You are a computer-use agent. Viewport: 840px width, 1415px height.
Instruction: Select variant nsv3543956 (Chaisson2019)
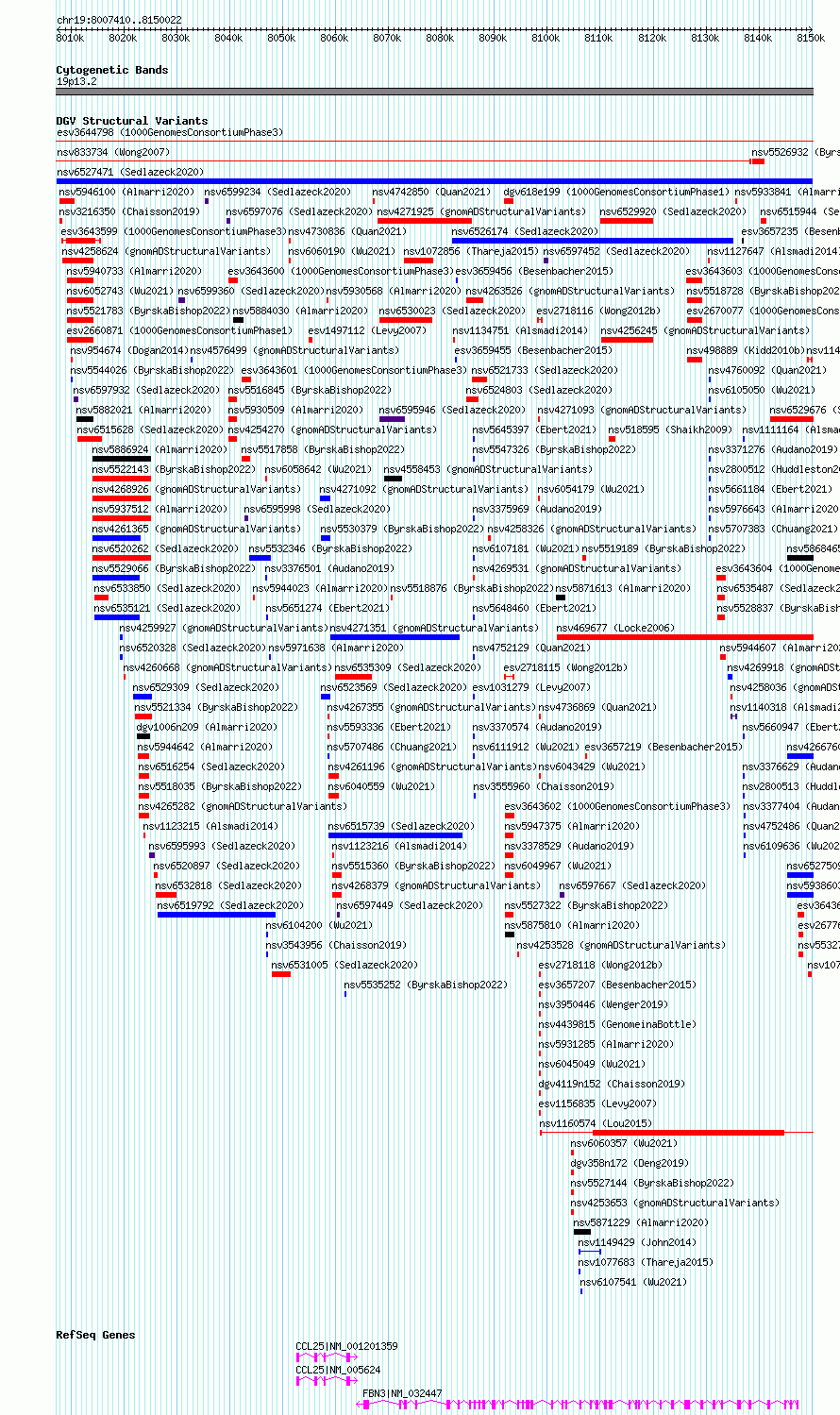click(336, 945)
